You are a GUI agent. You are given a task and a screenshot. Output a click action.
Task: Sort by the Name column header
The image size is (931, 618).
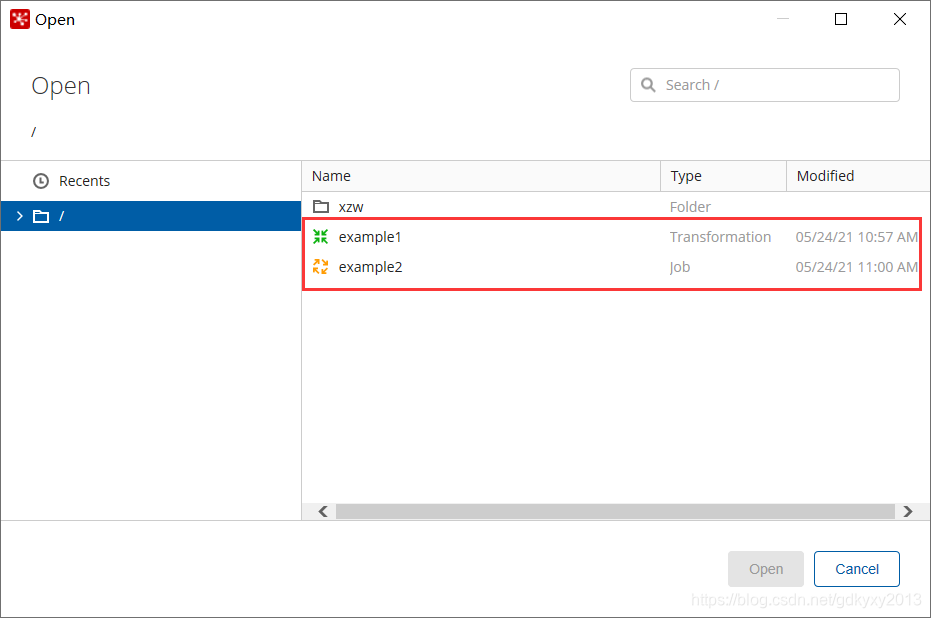pyautogui.click(x=481, y=176)
